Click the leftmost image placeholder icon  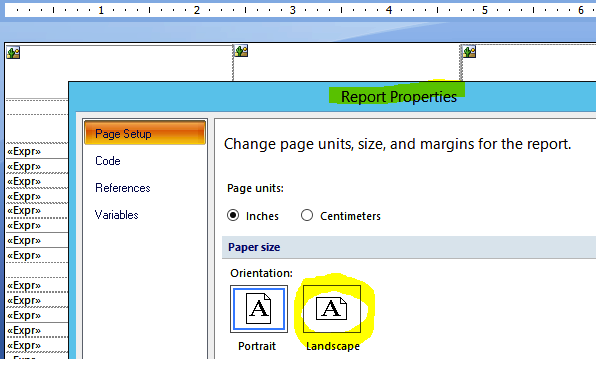[x=13, y=52]
